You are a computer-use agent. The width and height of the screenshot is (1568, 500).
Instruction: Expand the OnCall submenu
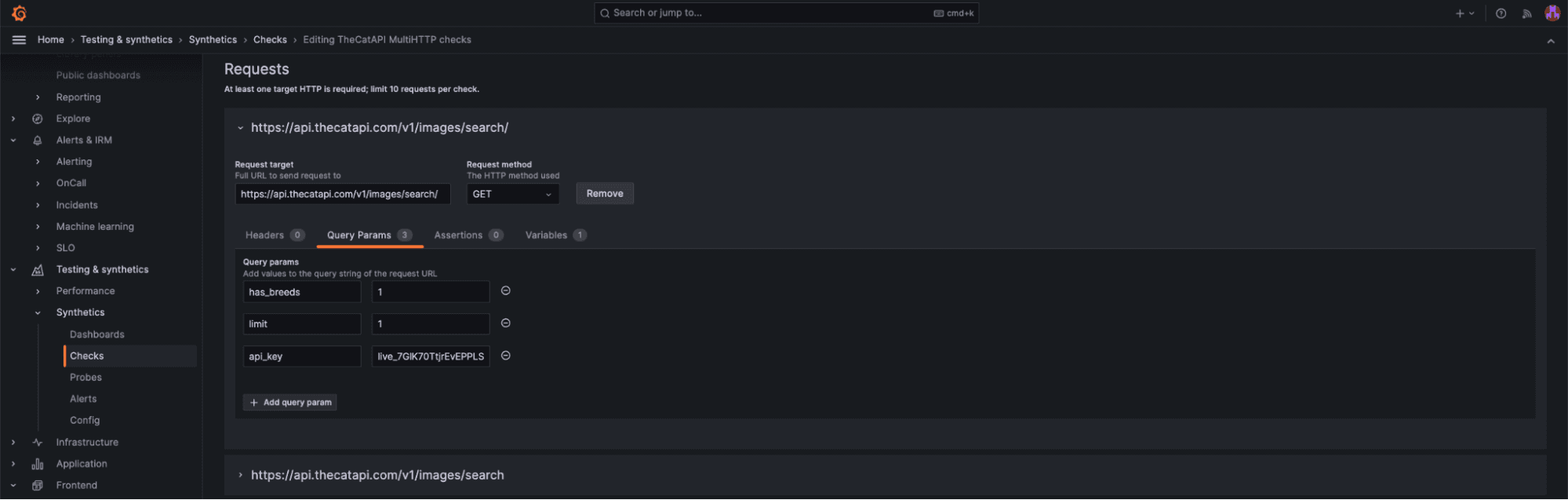click(x=38, y=184)
